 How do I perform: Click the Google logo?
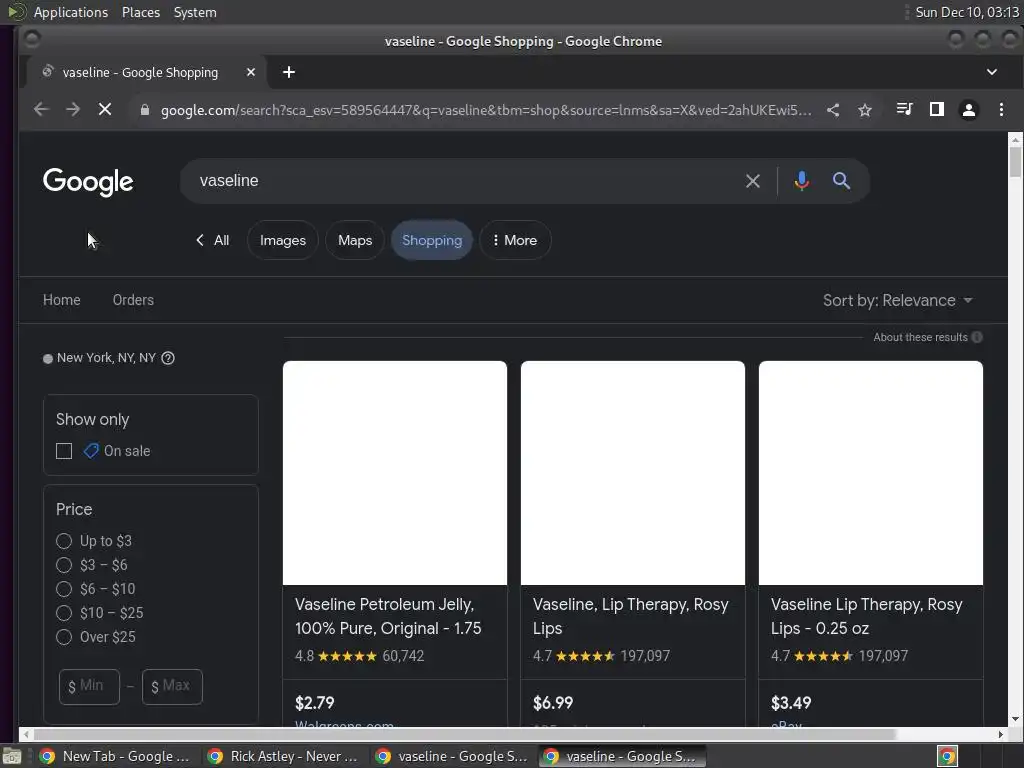pos(88,182)
